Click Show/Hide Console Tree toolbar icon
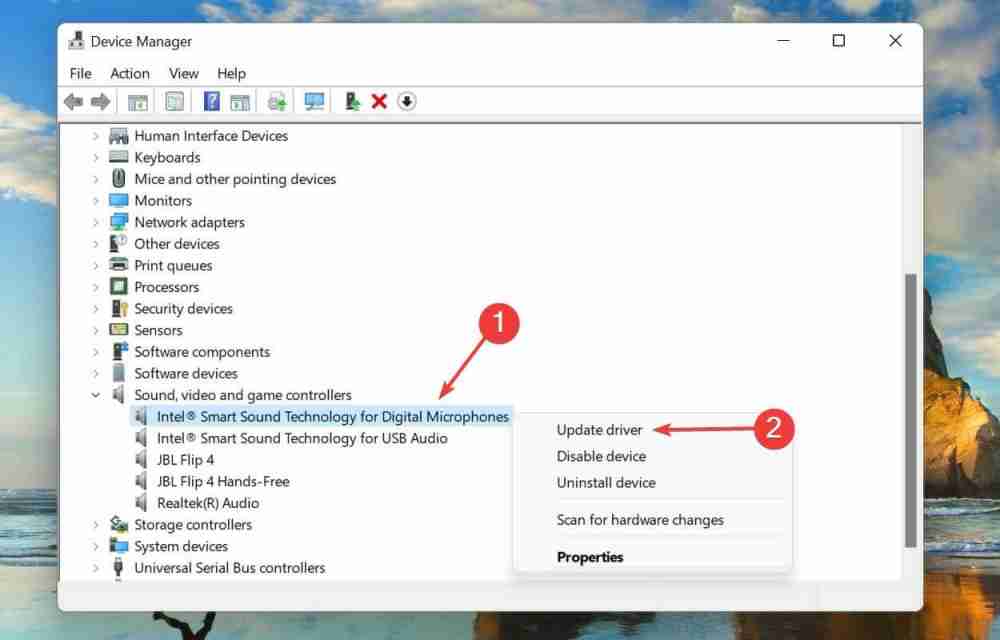Image resolution: width=1000 pixels, height=640 pixels. (x=138, y=101)
